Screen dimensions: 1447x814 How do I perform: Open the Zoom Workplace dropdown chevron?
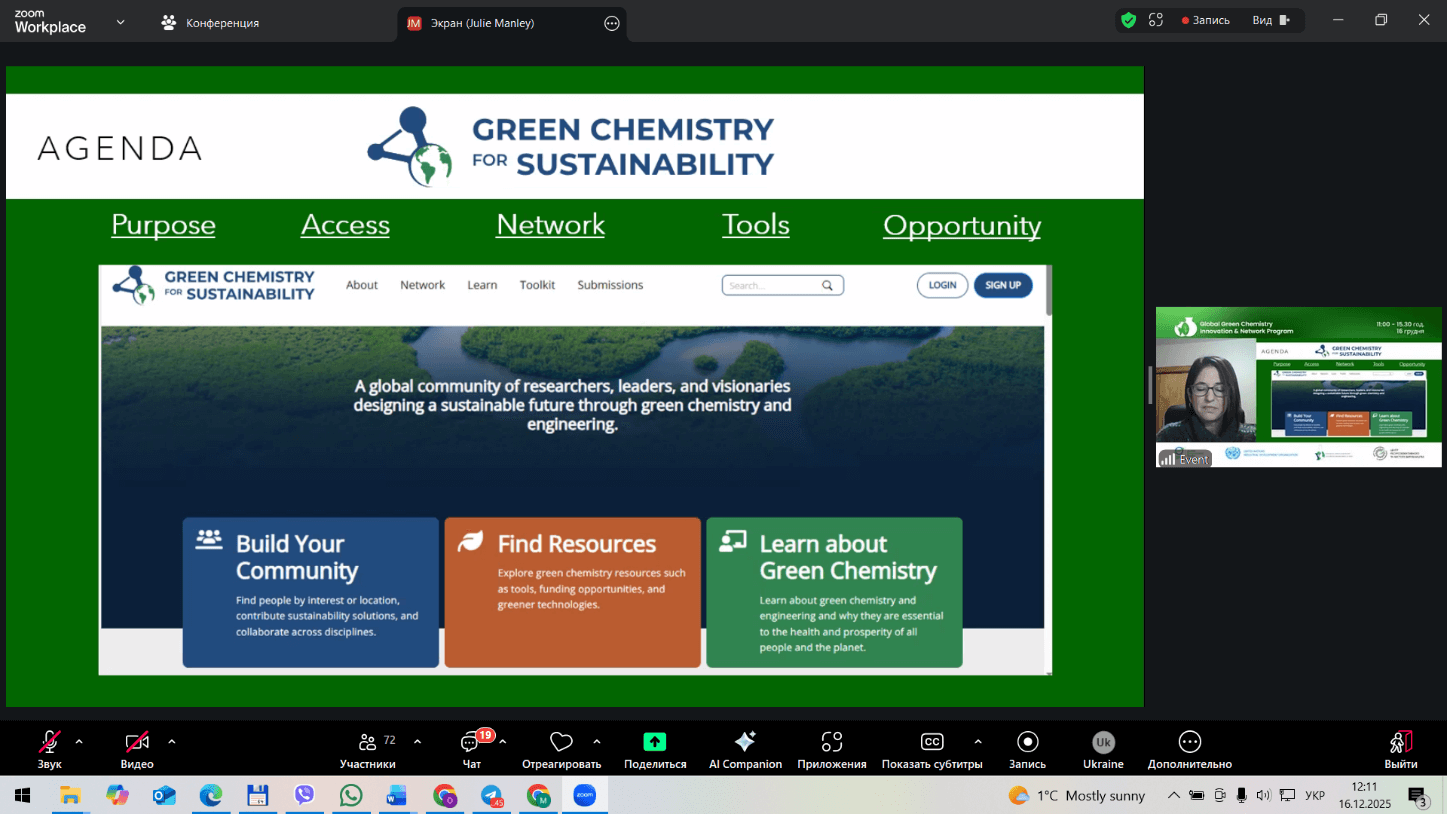[x=120, y=22]
